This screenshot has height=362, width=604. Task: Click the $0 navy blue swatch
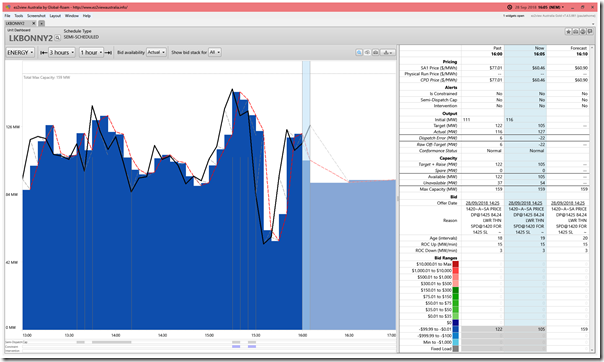[x=455, y=323]
